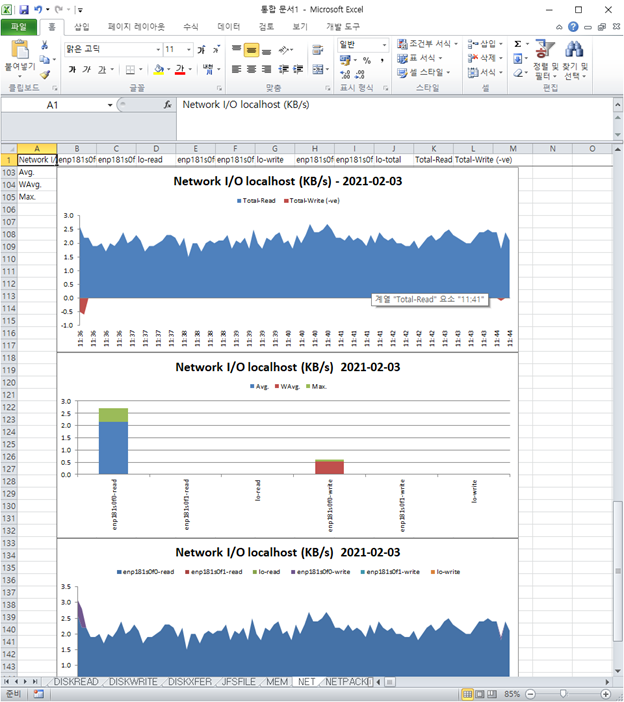Screen dimensions: 624x702
Task: Decrease font size
Action: tap(216, 49)
